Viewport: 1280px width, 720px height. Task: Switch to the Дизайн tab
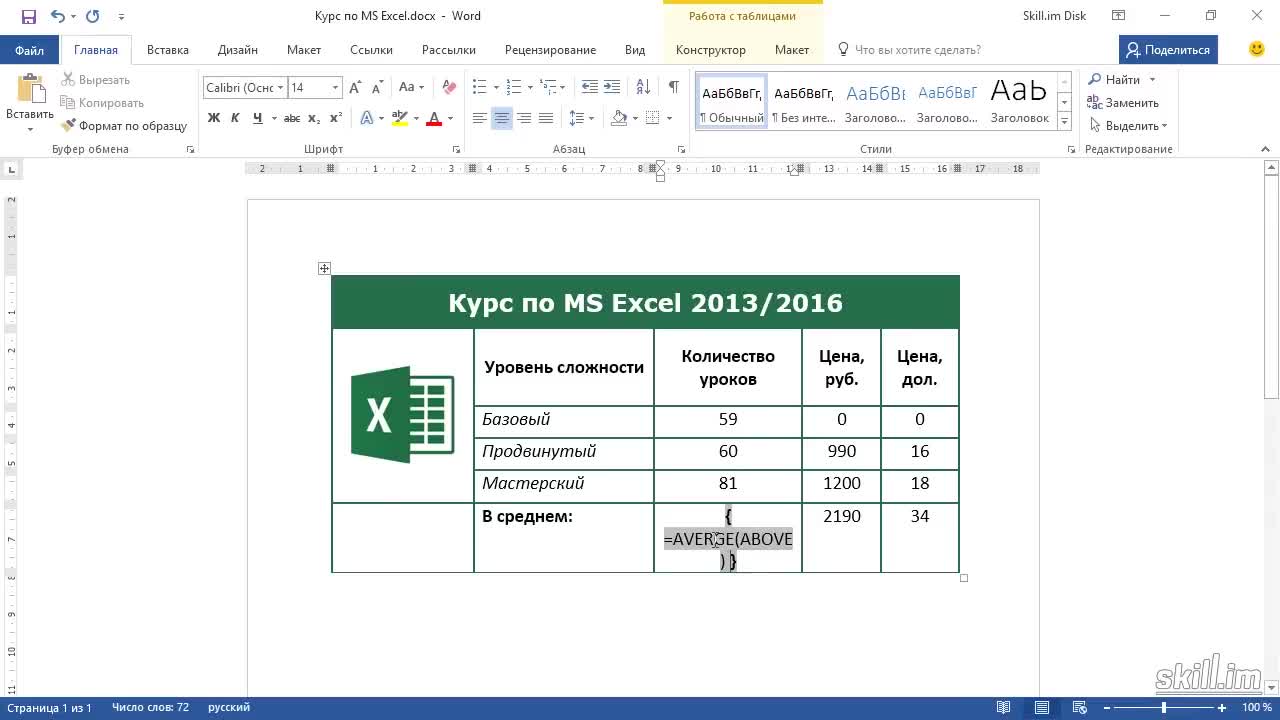(238, 50)
